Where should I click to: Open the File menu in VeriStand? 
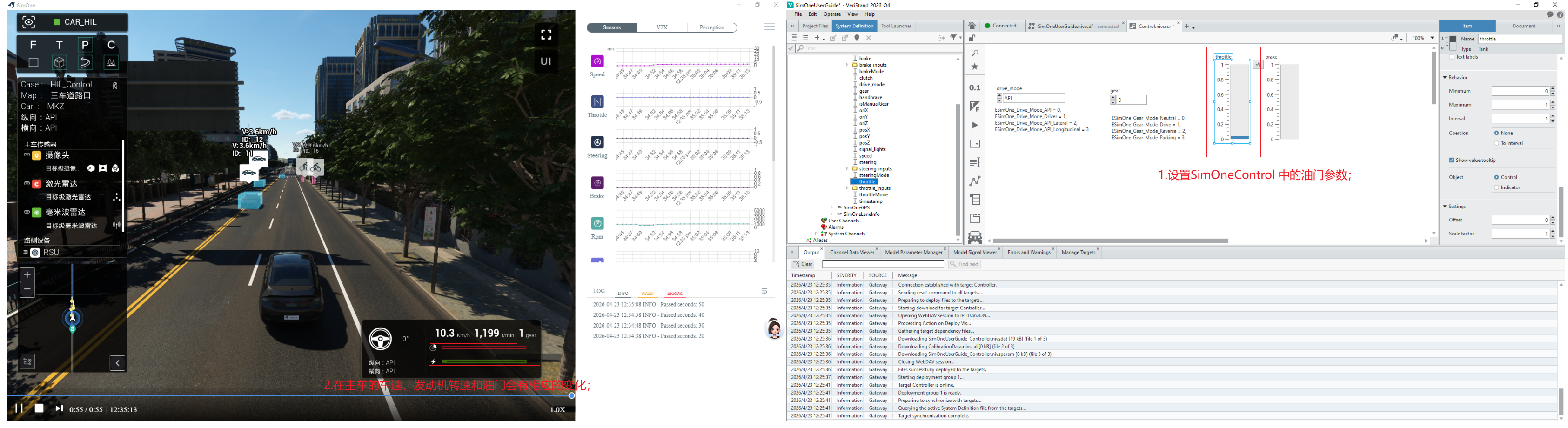(x=798, y=14)
